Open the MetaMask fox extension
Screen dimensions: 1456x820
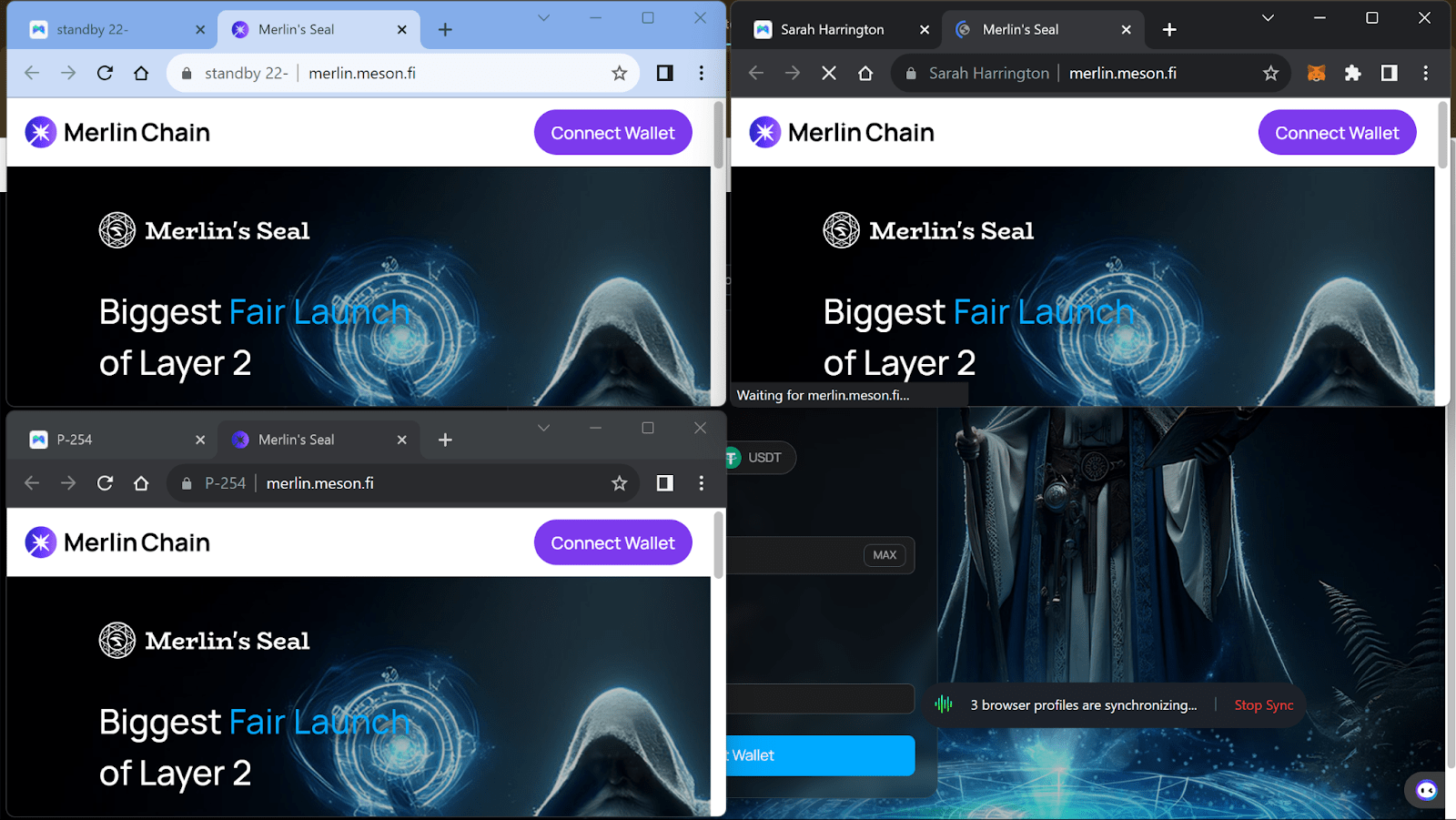[x=1316, y=73]
